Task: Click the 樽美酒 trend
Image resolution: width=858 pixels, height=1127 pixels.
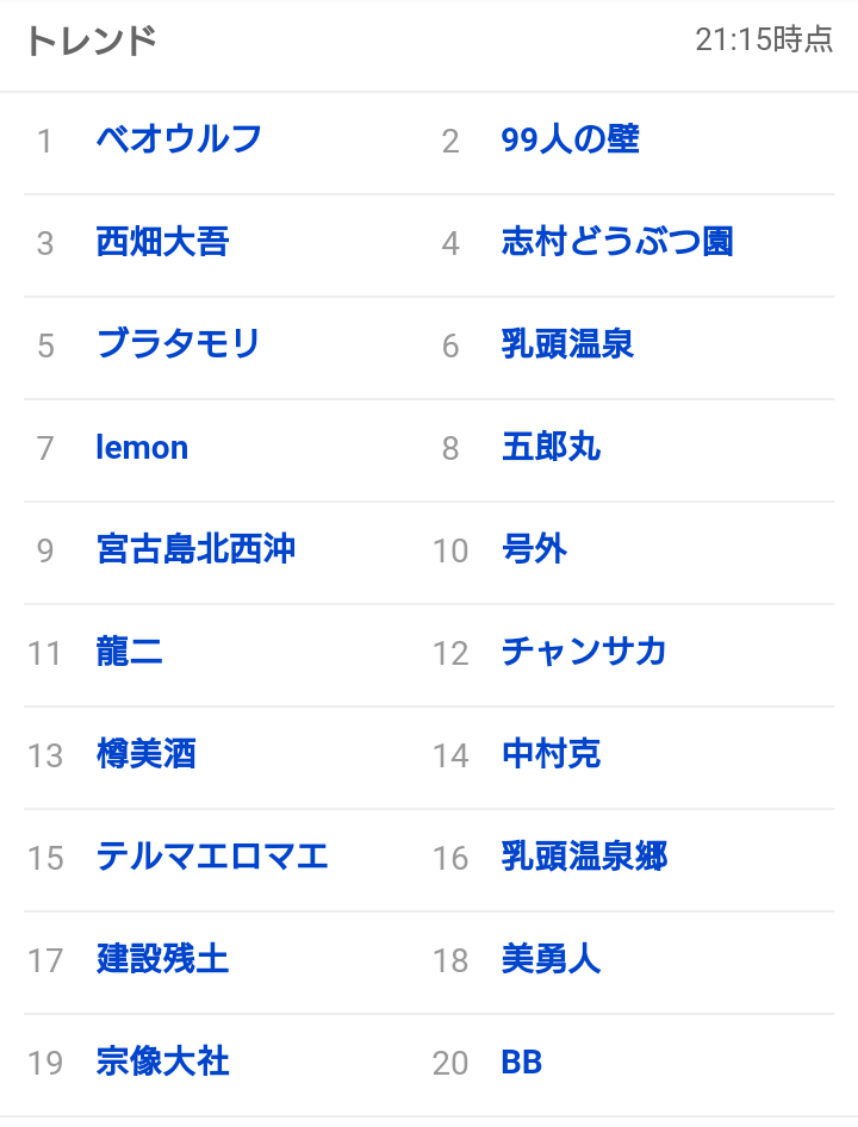Action: (x=146, y=755)
